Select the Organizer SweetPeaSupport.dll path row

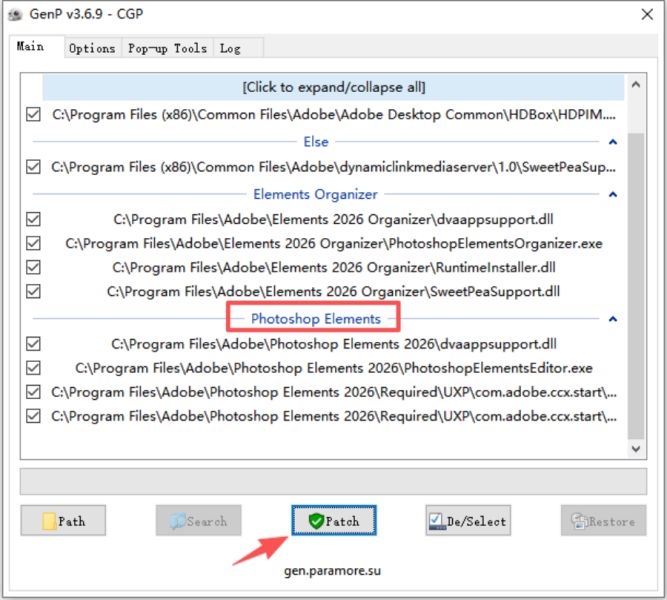click(x=334, y=291)
